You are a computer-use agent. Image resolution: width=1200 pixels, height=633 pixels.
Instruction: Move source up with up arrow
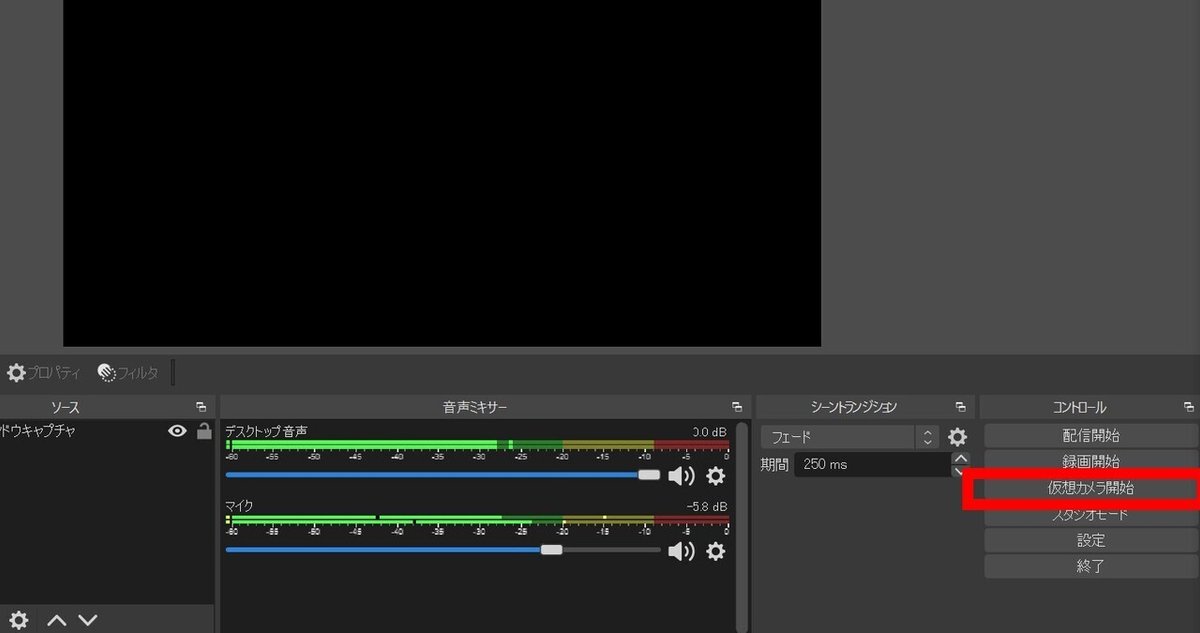coord(56,620)
